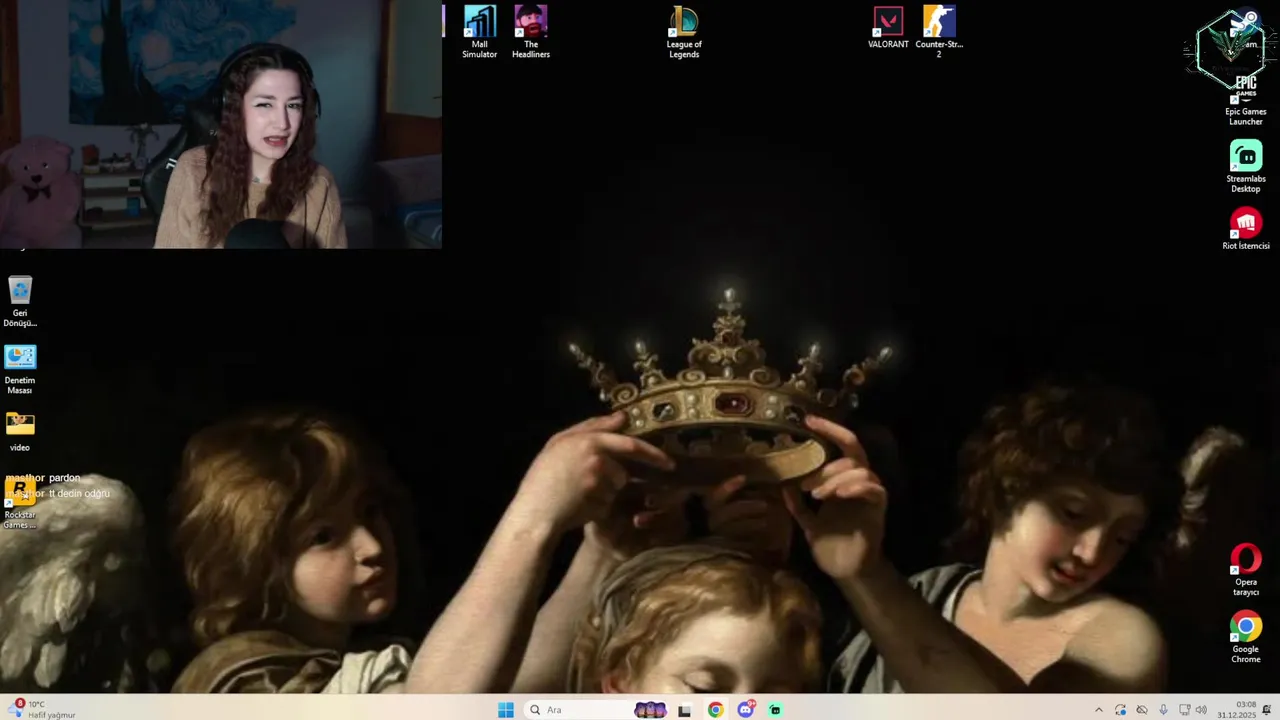The height and width of the screenshot is (720, 1280).
Task: Open Streamlabs from the taskbar
Action: tap(775, 710)
